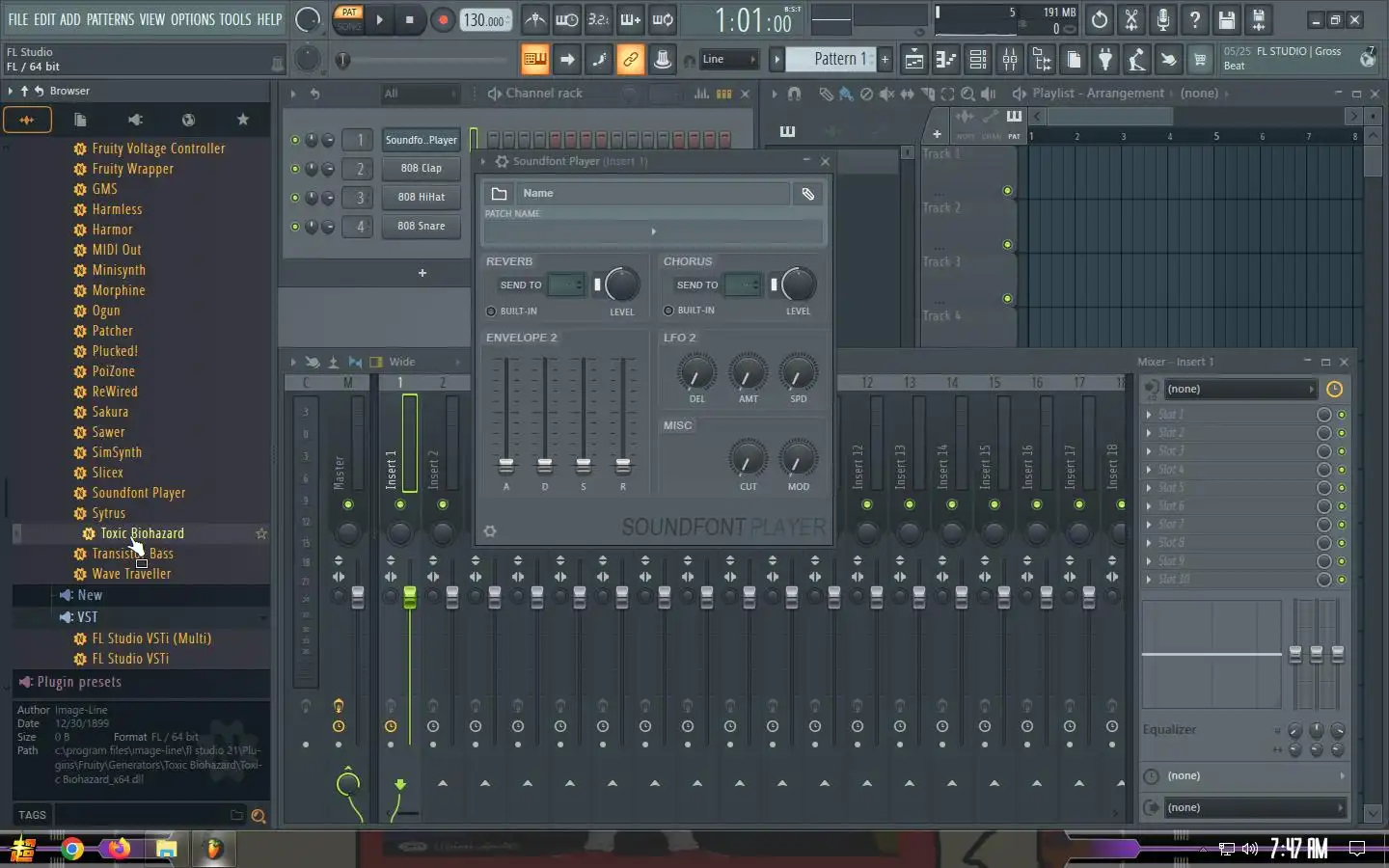
Task: Click the Envelope 2 A slider
Action: [506, 467]
